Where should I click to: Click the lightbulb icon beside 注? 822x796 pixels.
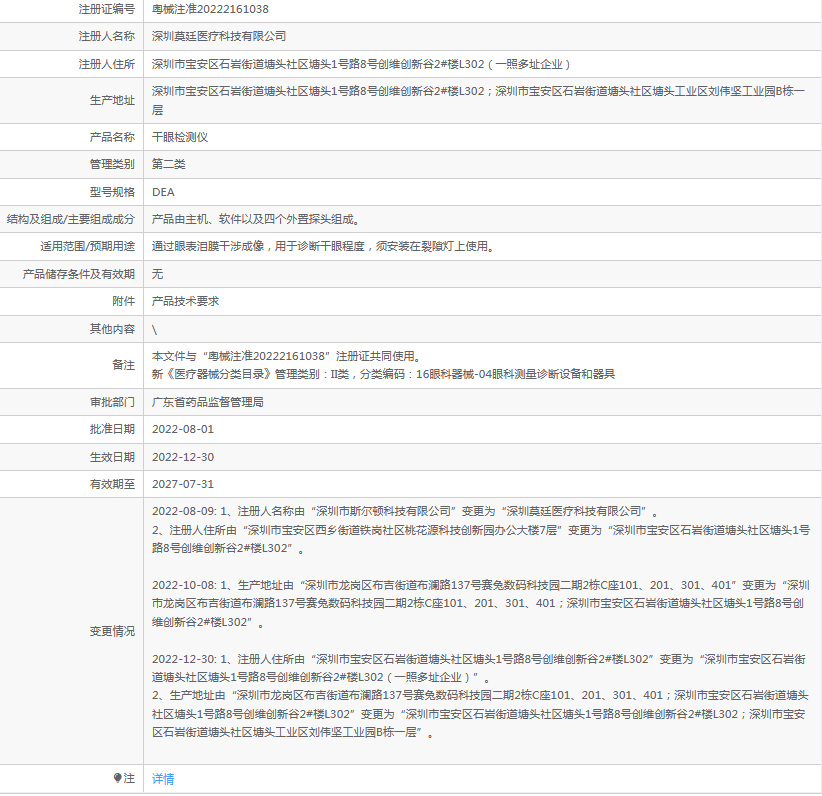(117, 778)
